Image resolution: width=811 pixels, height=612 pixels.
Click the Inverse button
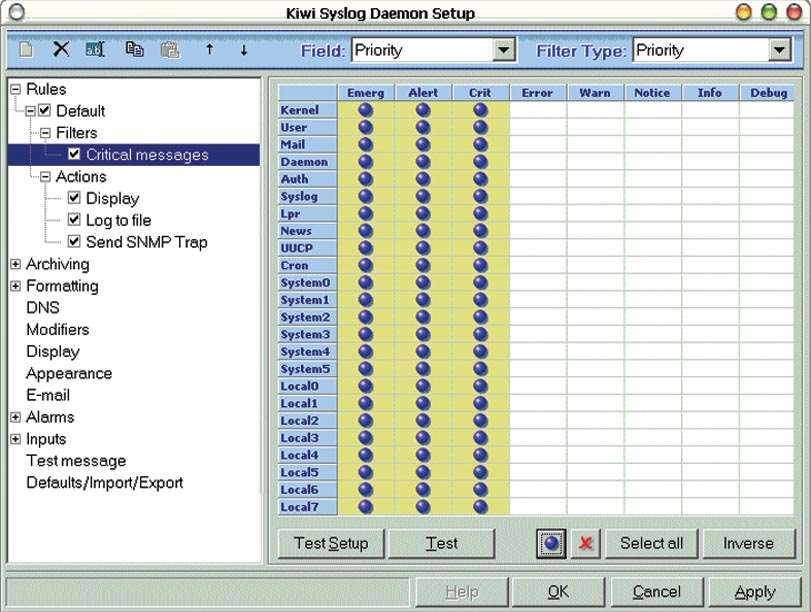748,543
